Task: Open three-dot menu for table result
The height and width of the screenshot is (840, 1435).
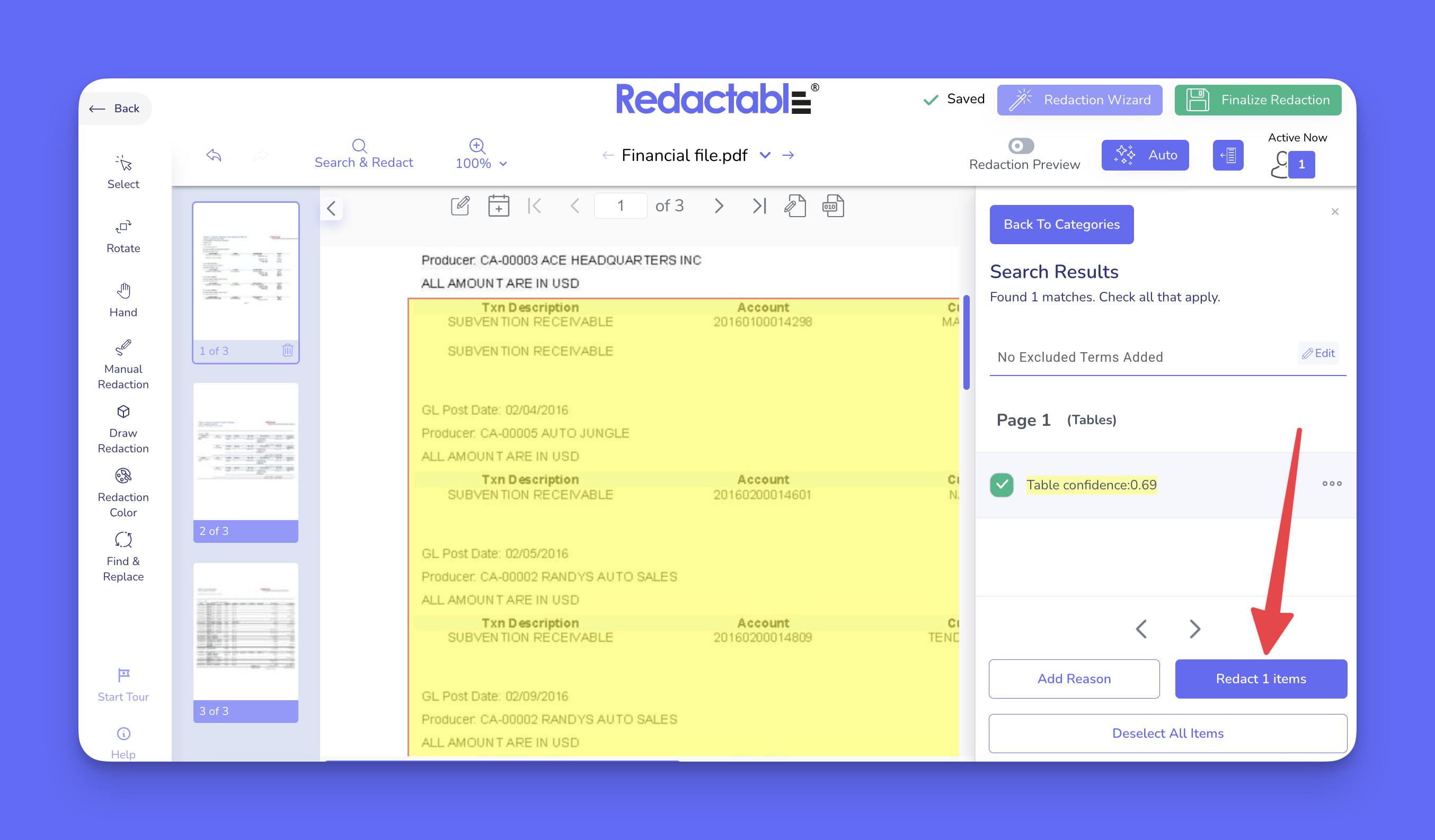Action: (x=1331, y=483)
